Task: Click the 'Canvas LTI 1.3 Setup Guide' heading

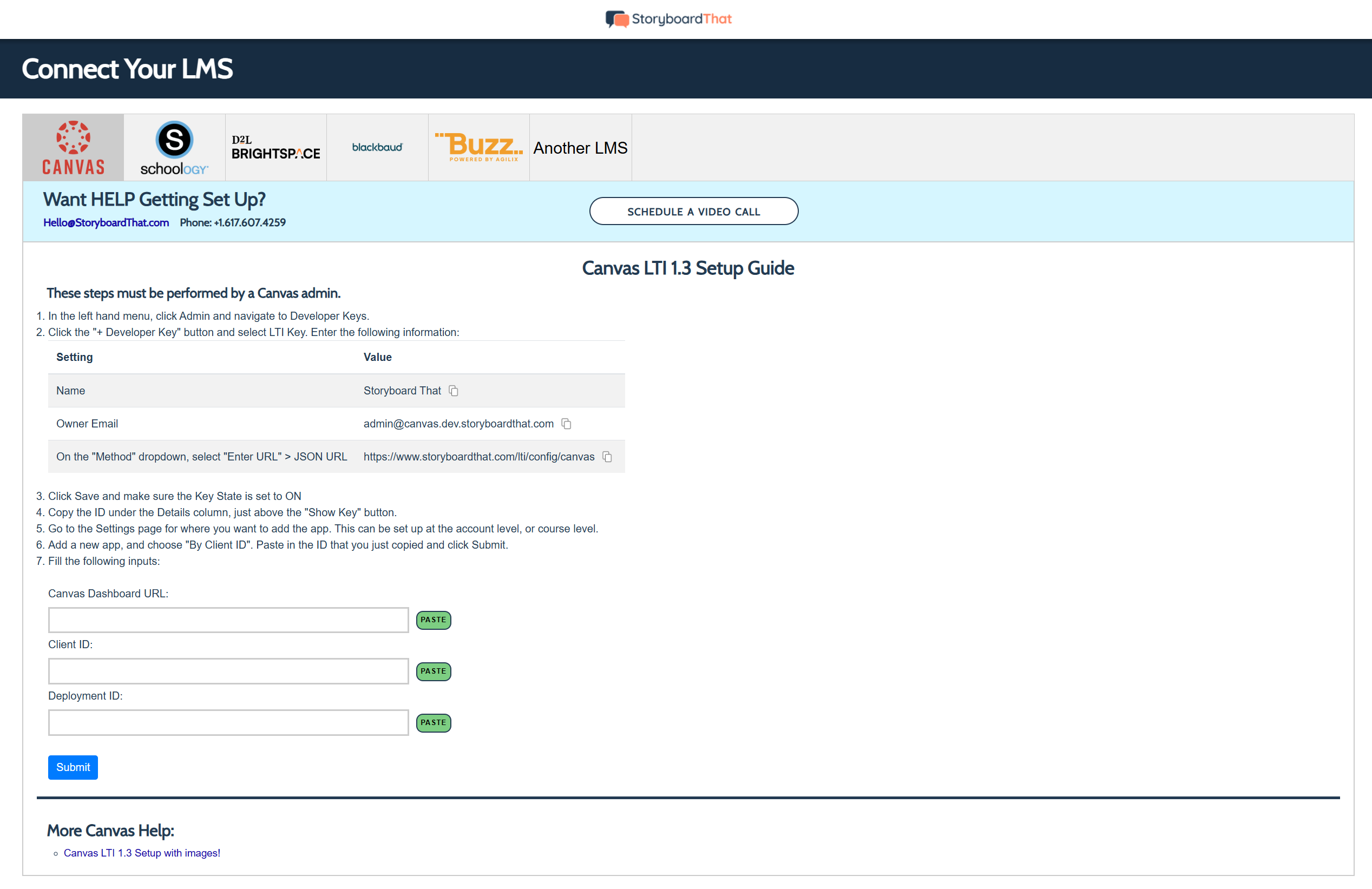Action: (x=688, y=268)
